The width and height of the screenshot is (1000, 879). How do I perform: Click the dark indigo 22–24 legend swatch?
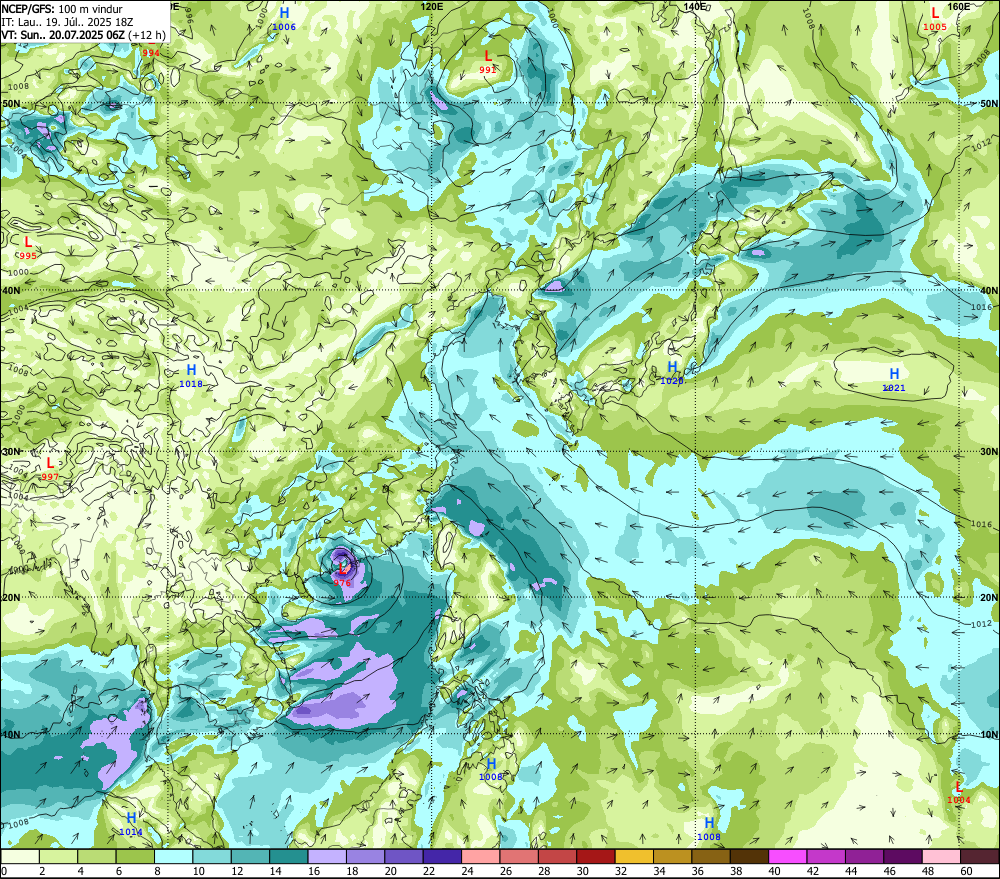tap(443, 856)
